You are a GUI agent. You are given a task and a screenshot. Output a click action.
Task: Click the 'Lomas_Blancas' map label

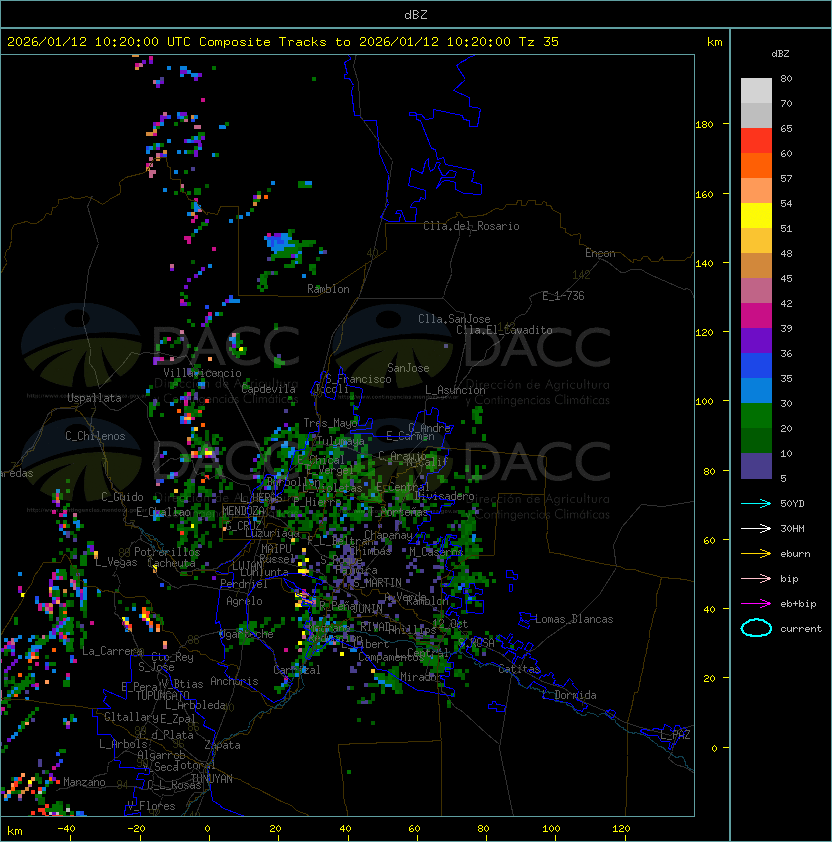coord(574,619)
